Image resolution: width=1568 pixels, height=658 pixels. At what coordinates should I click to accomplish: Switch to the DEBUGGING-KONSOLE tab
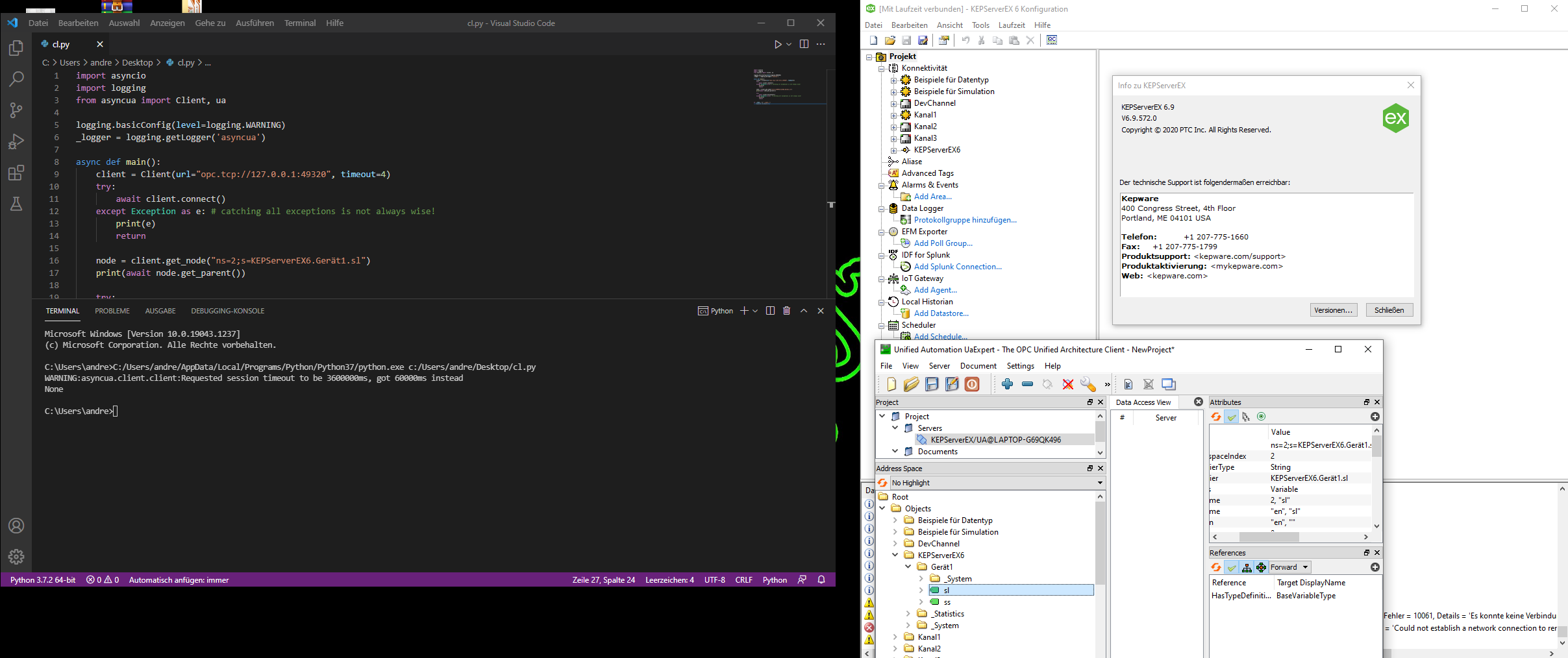(x=228, y=311)
